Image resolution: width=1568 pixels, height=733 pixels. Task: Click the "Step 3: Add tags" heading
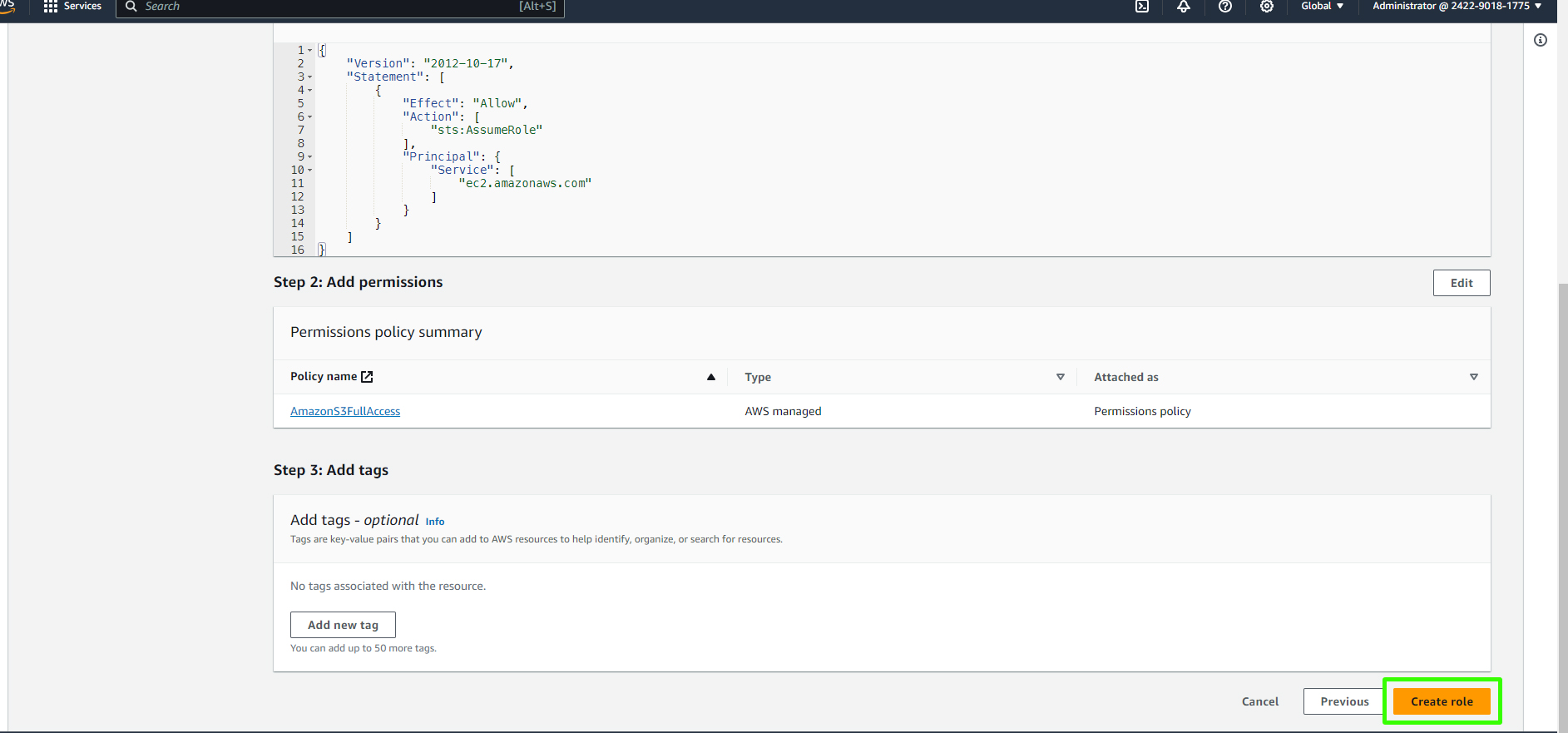tap(331, 470)
